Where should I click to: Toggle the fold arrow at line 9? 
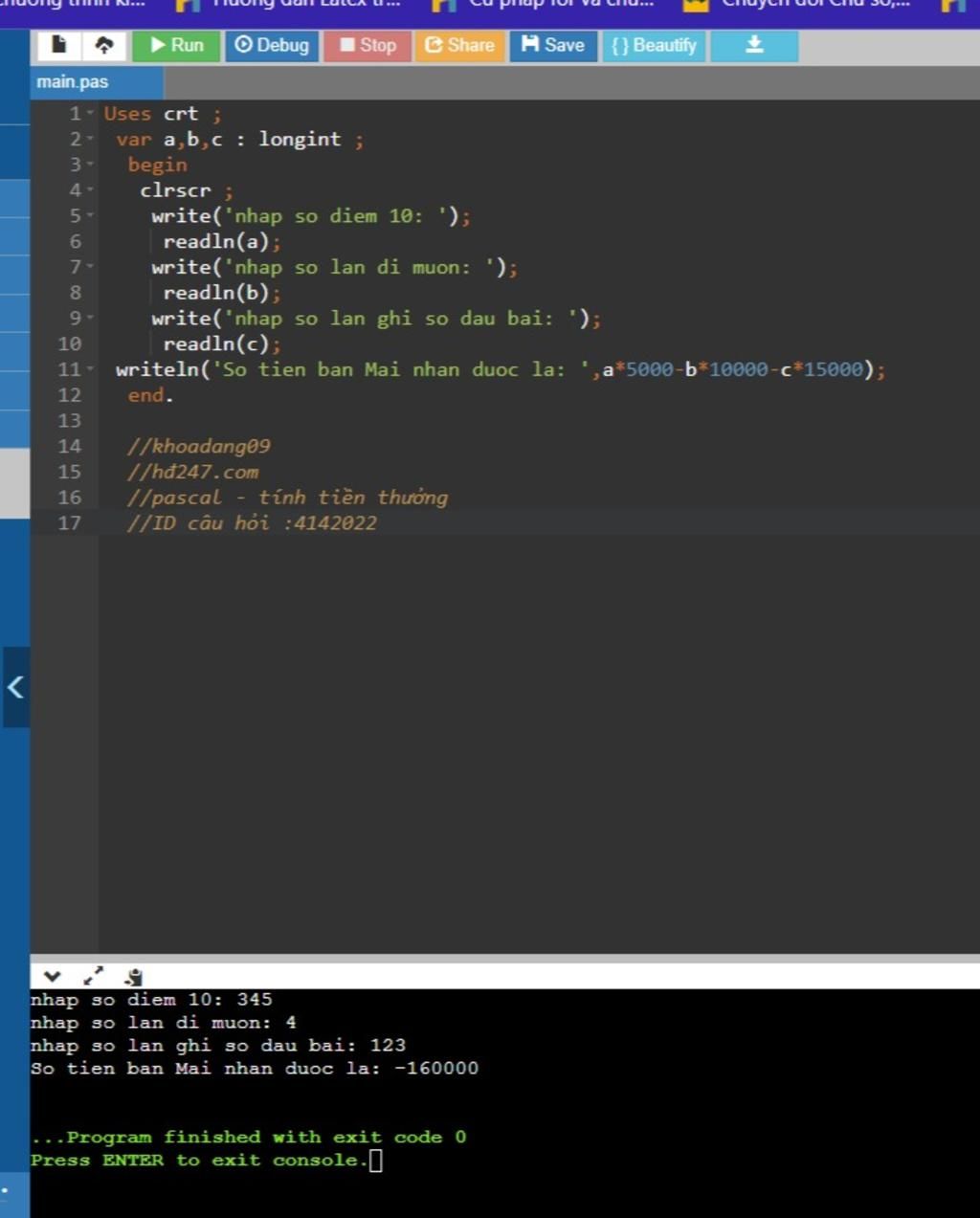91,319
